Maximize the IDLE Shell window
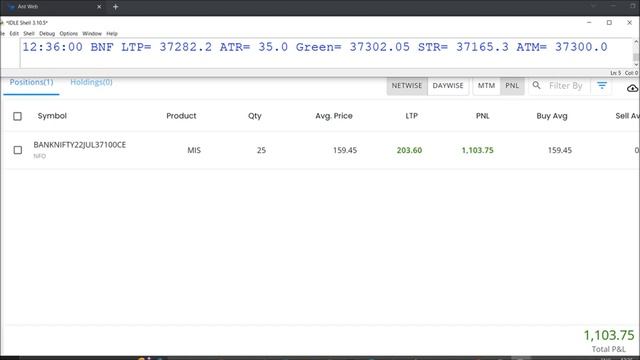This screenshot has height=360, width=640. tap(609, 23)
